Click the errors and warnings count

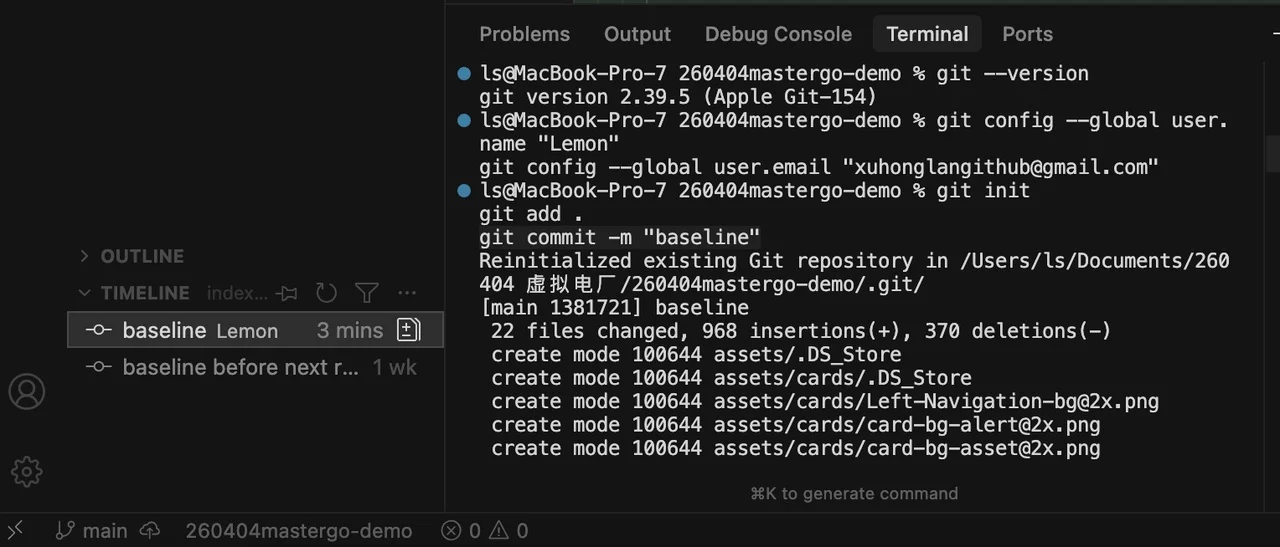click(x=485, y=530)
